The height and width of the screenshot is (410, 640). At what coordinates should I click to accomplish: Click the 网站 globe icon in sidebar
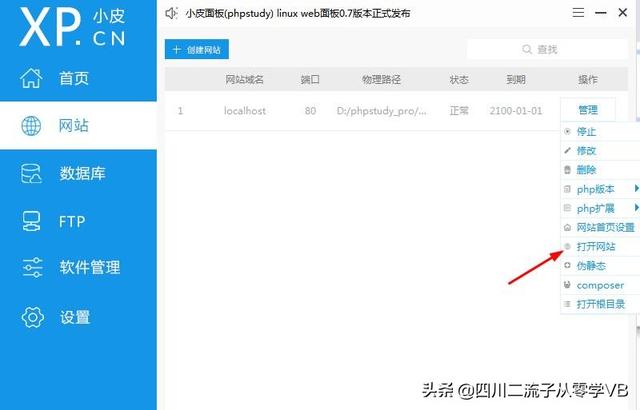(x=32, y=126)
